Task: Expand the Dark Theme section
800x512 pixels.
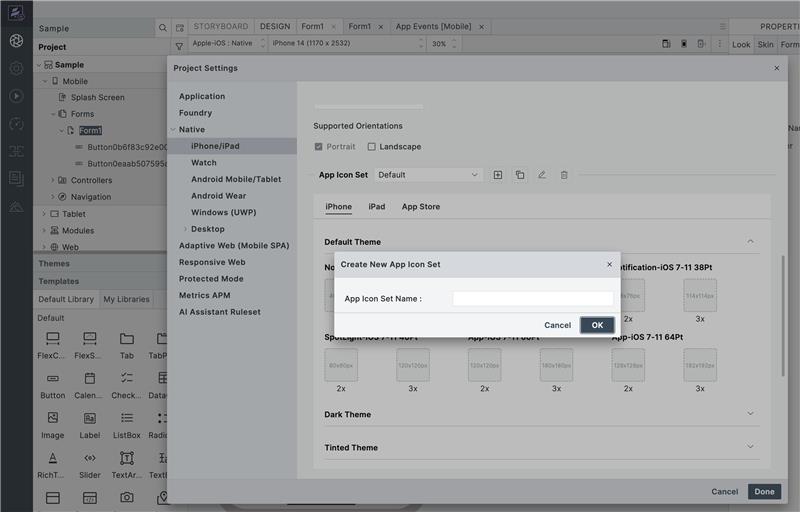Action: point(750,414)
